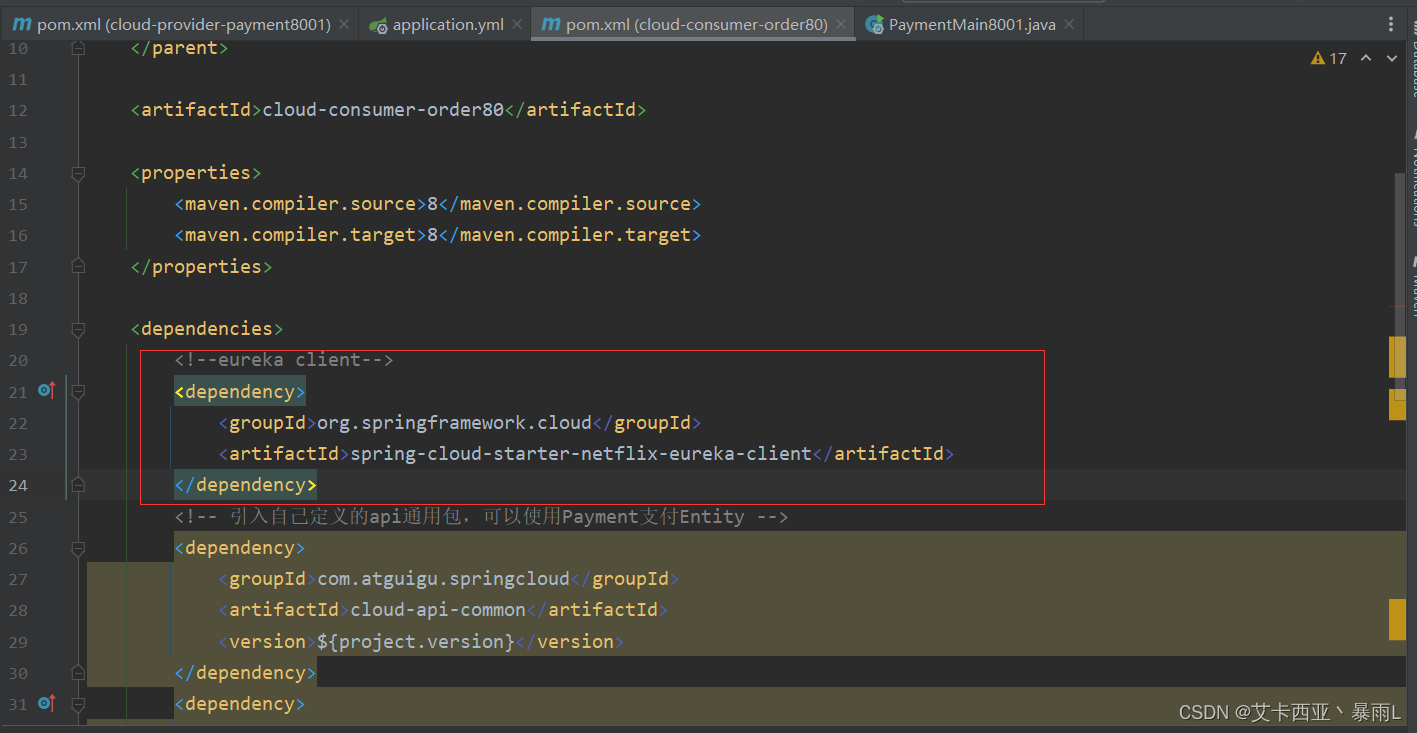The height and width of the screenshot is (733, 1417).
Task: Toggle the fold marker at line 17
Action: tap(78, 266)
